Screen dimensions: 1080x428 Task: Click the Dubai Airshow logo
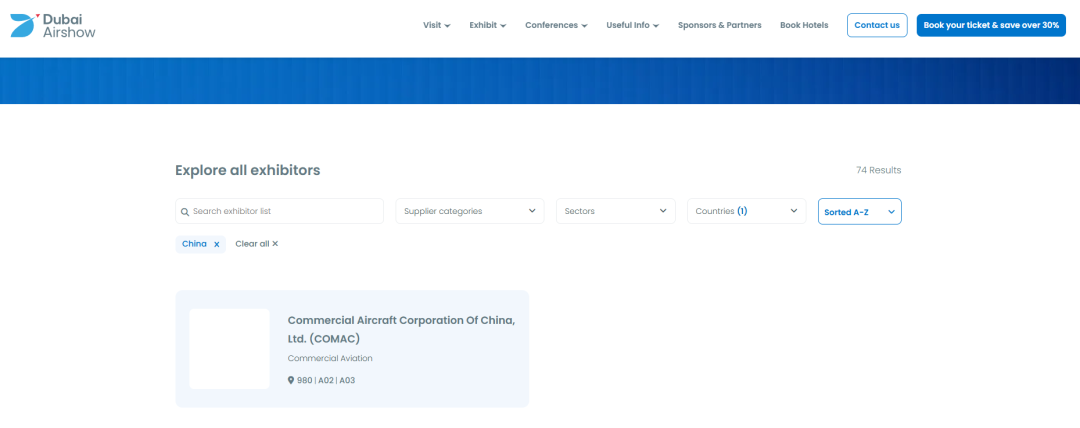[53, 26]
